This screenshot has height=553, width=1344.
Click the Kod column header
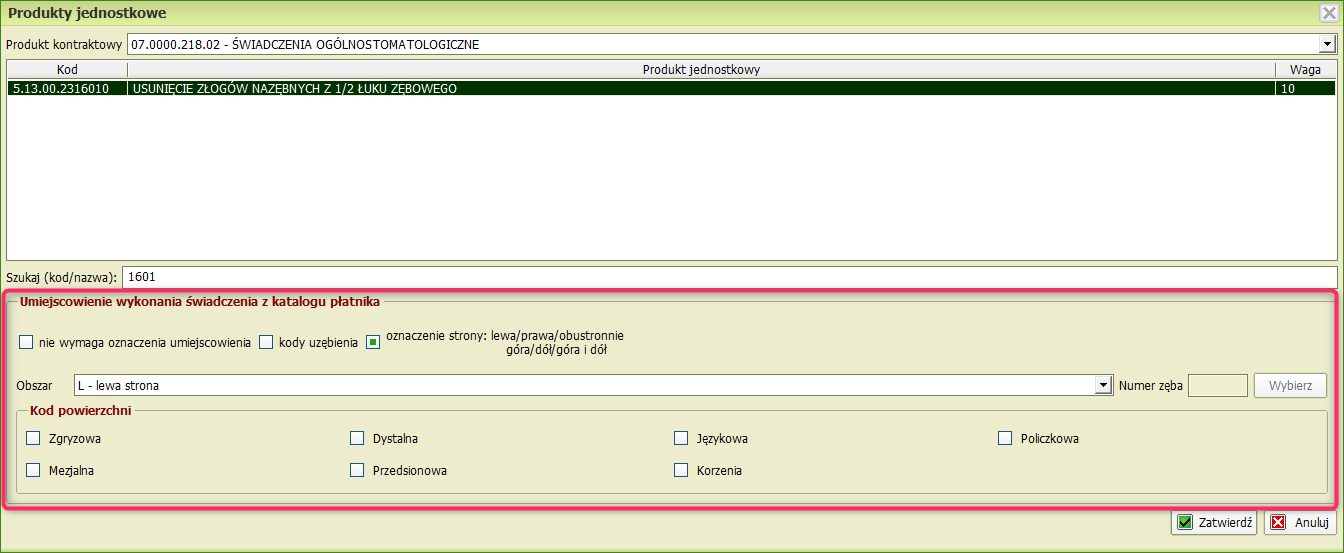67,70
